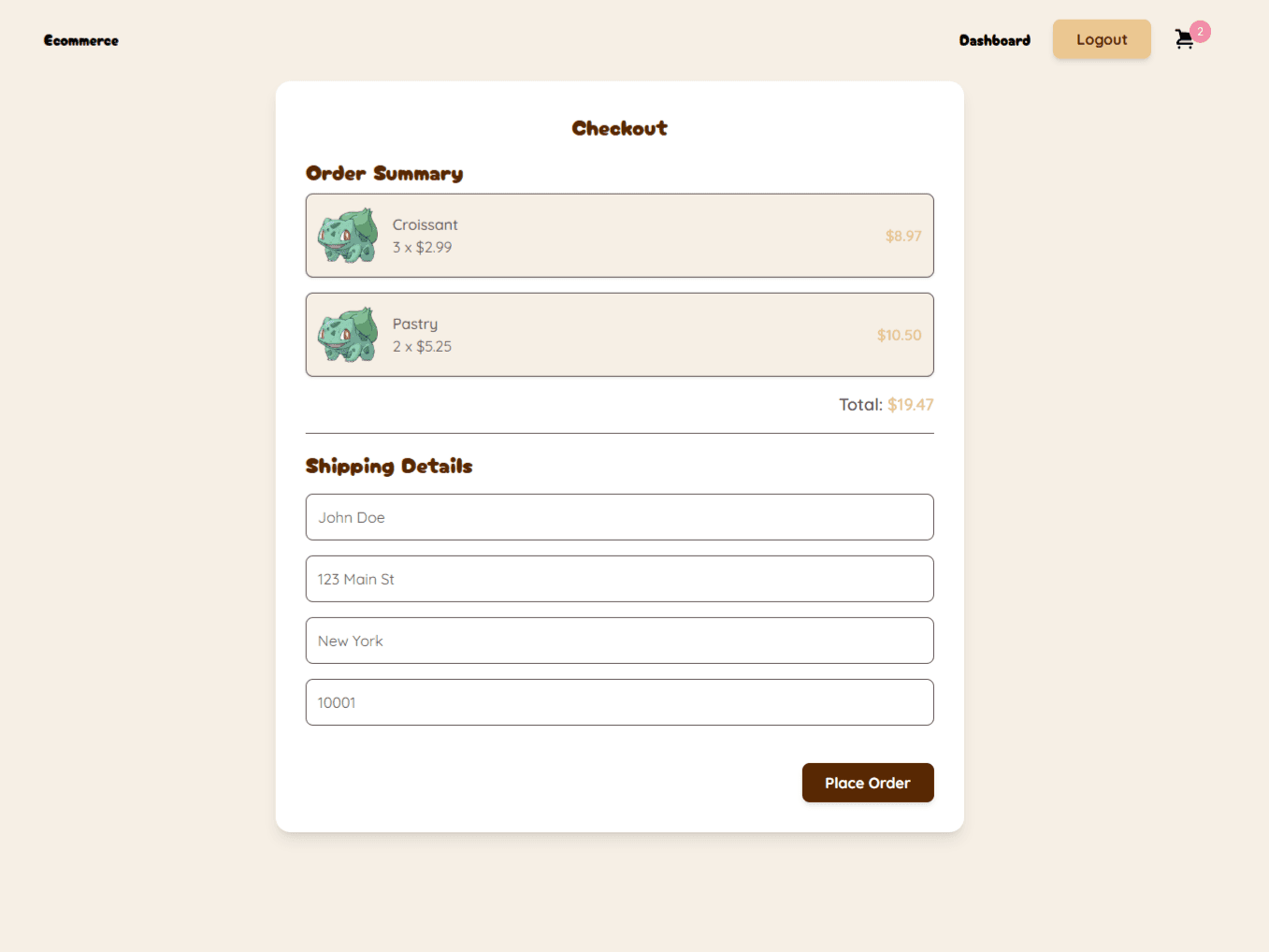Click the Croissant product image
Image resolution: width=1269 pixels, height=952 pixels.
click(348, 236)
